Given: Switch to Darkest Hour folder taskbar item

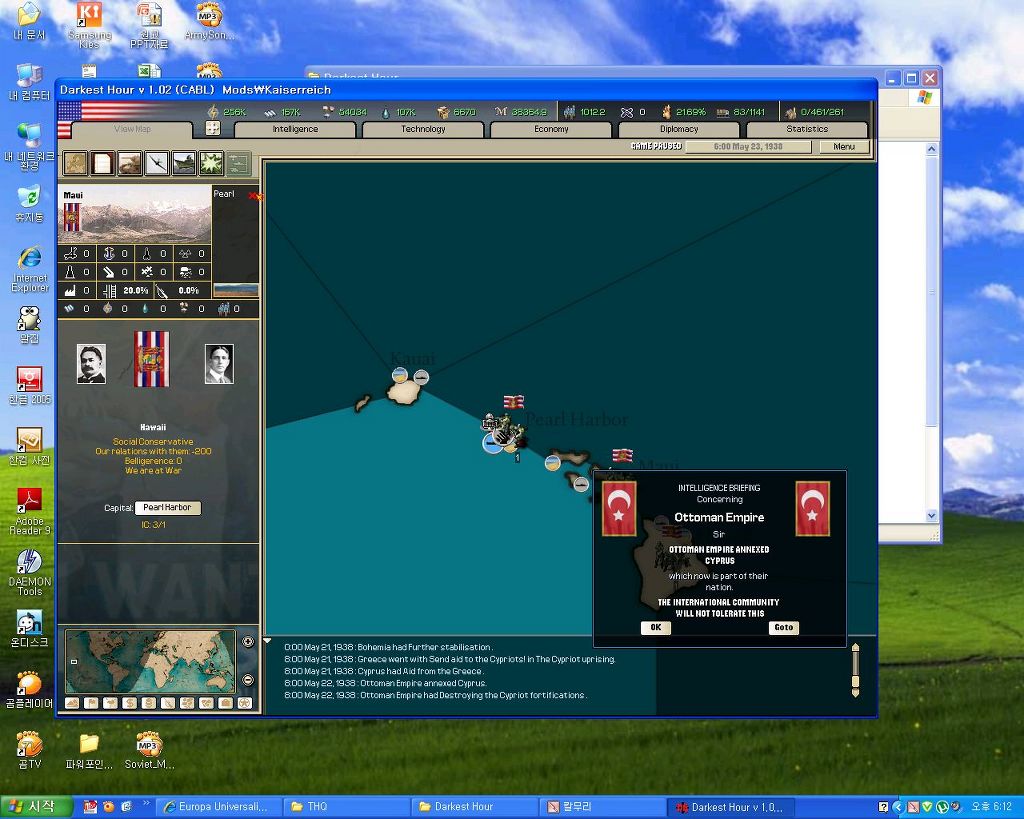Looking at the screenshot, I should pos(474,807).
